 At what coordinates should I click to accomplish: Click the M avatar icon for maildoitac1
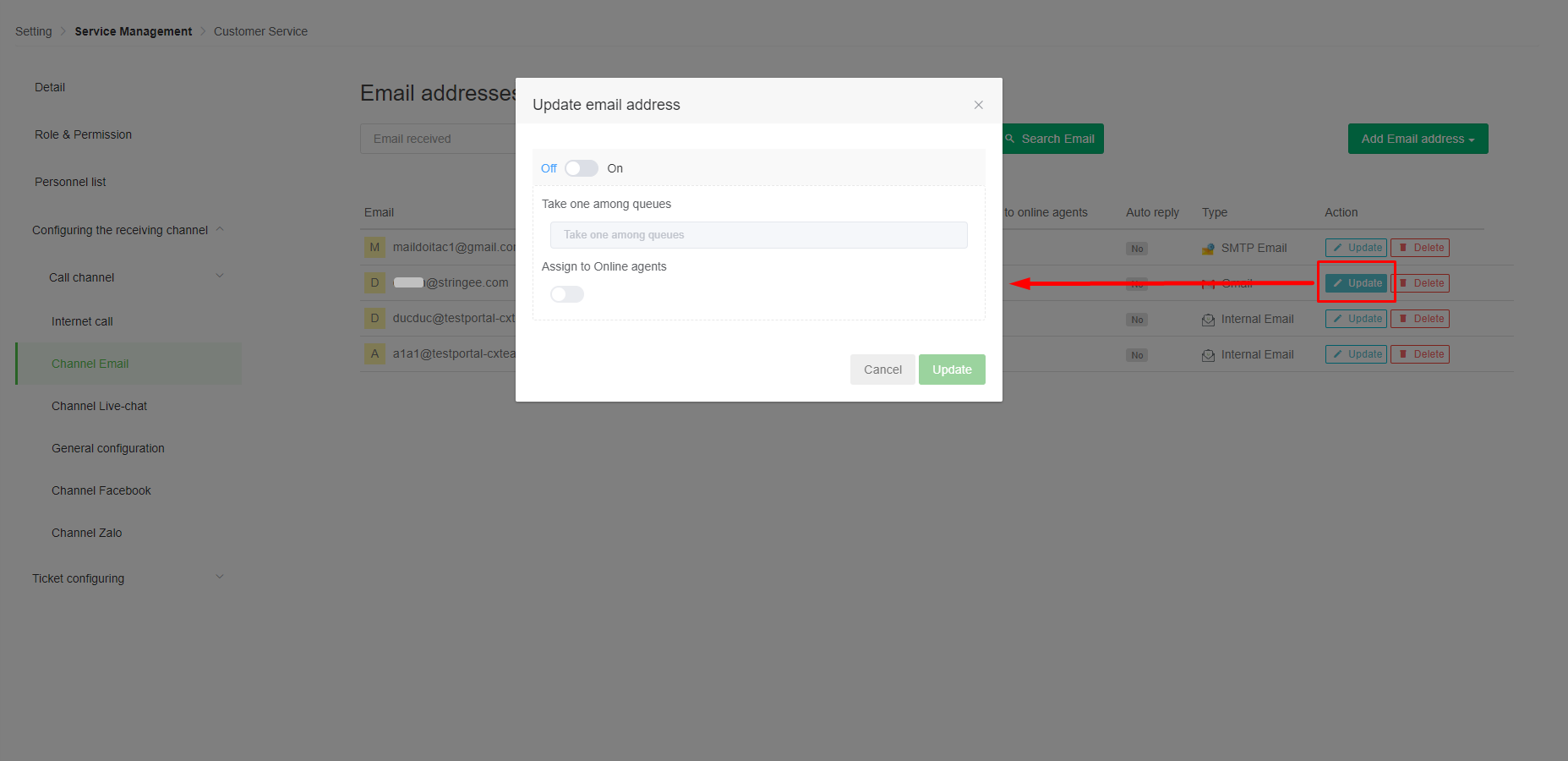point(374,247)
